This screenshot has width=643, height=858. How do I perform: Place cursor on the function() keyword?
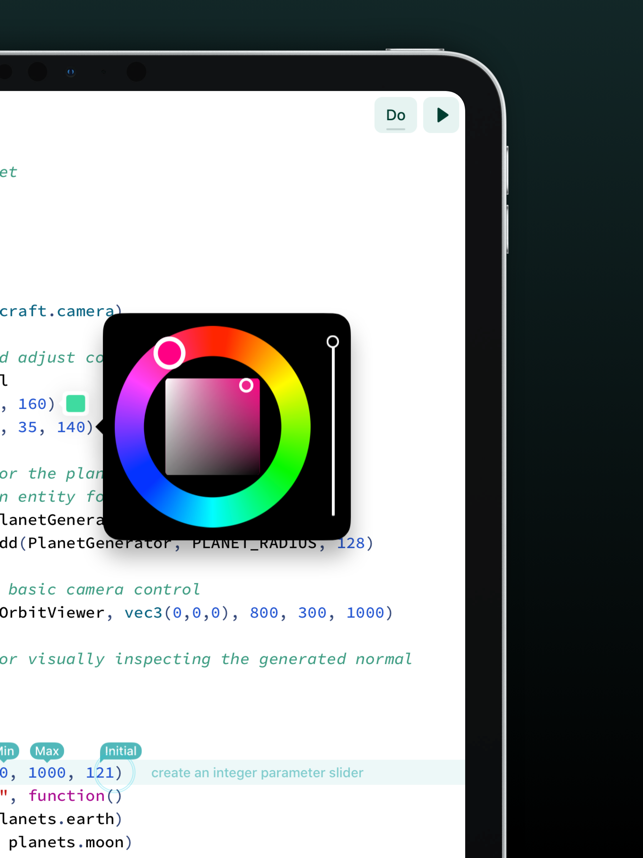tap(75, 796)
